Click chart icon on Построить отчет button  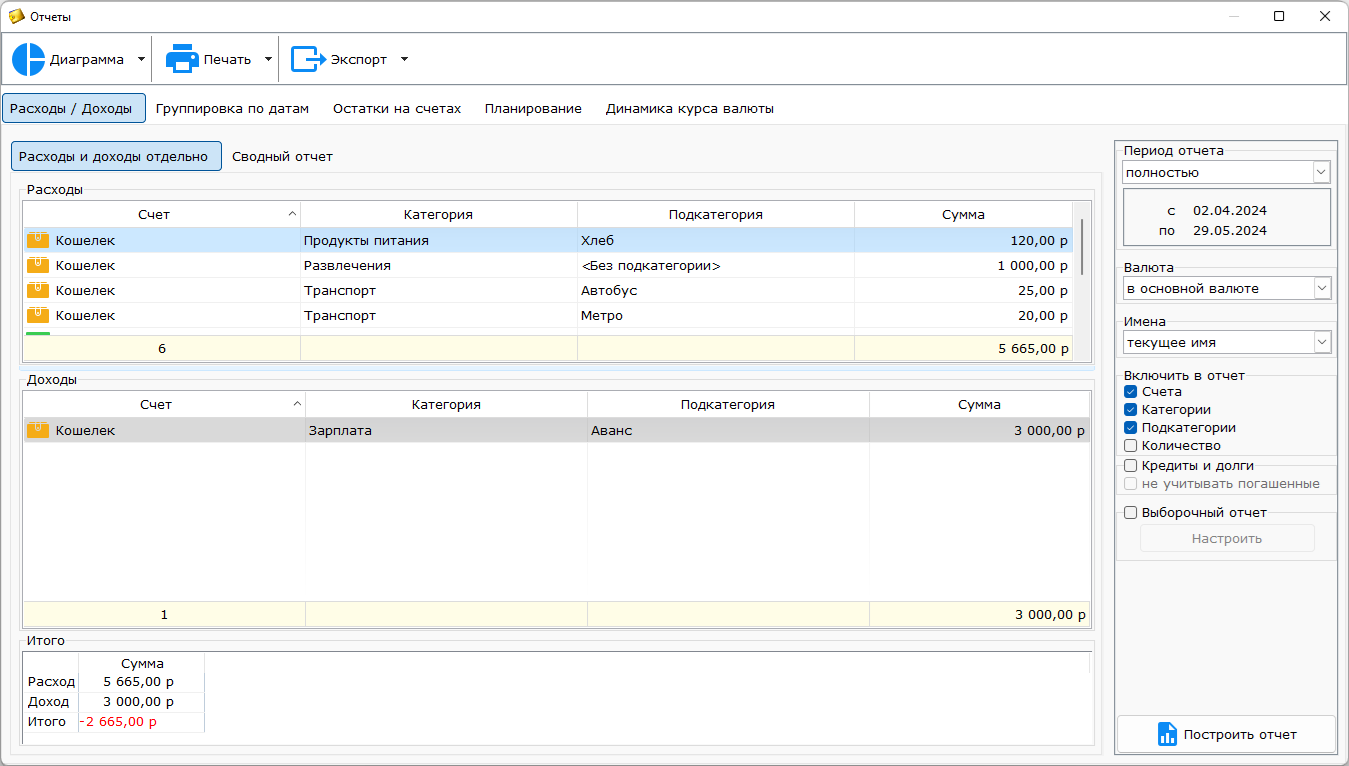click(1167, 734)
